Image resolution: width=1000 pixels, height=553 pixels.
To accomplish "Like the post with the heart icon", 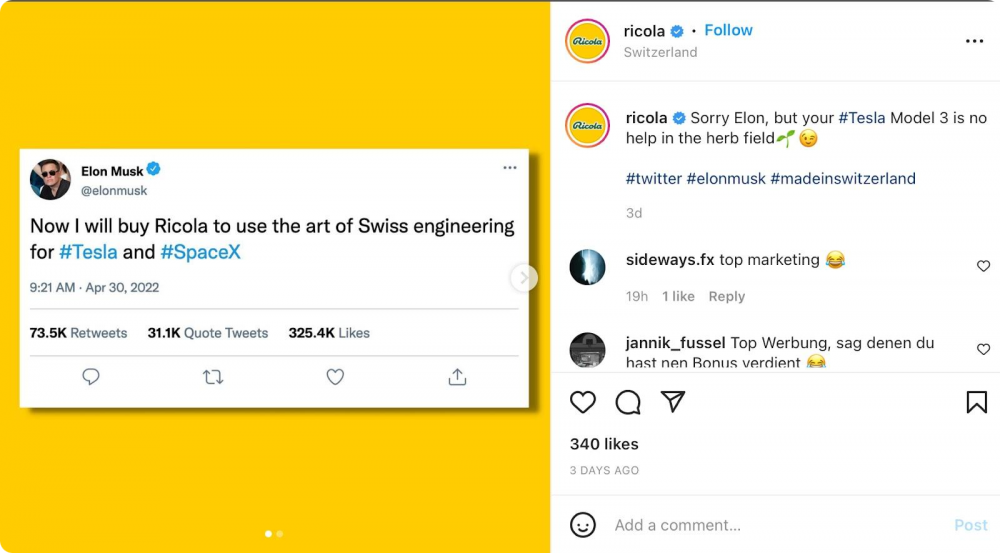I will point(582,402).
